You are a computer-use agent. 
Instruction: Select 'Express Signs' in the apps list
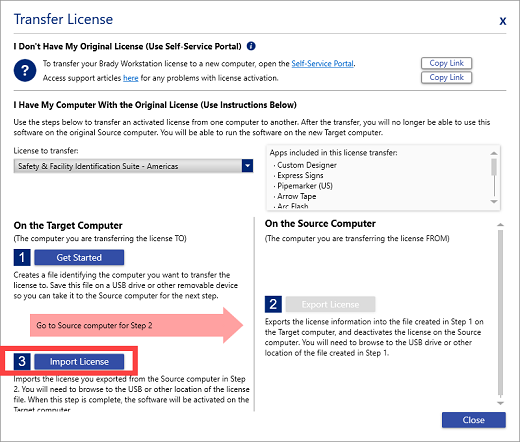[300, 175]
